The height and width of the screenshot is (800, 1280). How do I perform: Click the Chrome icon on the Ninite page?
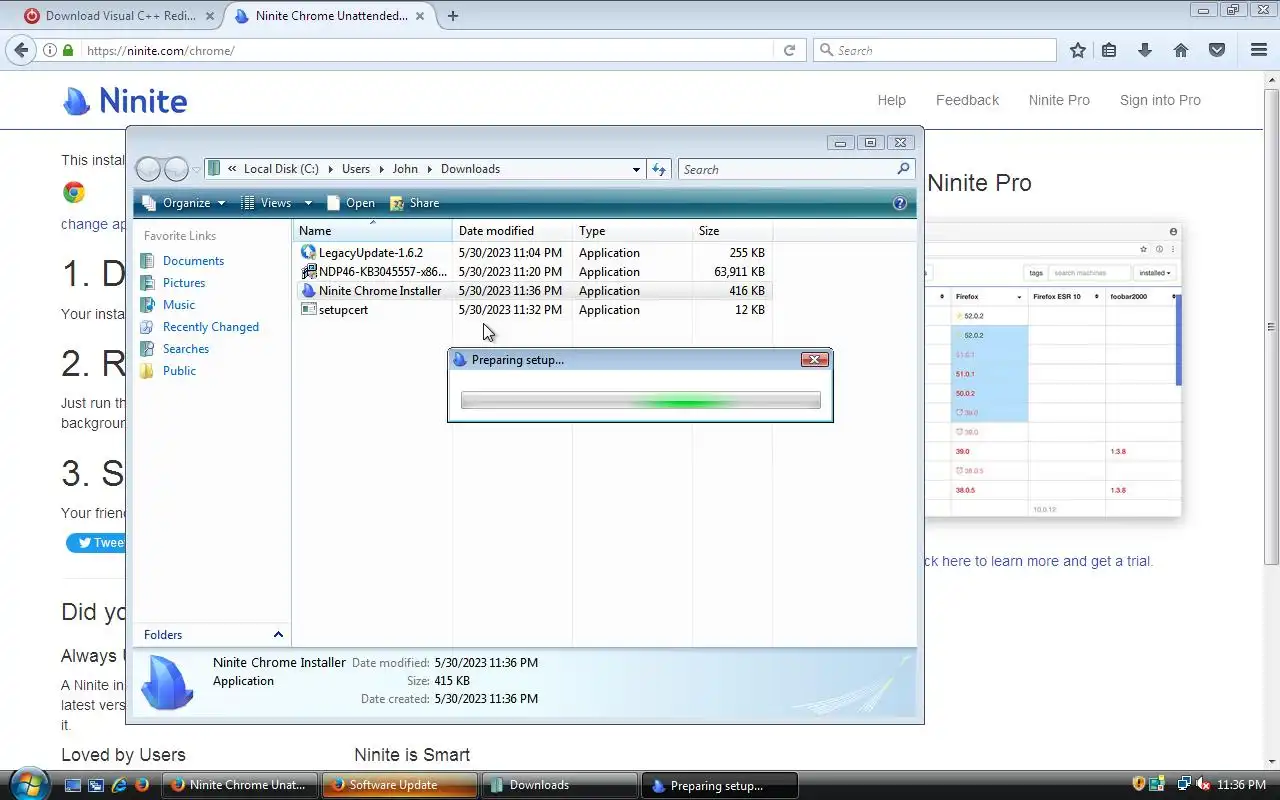(74, 192)
